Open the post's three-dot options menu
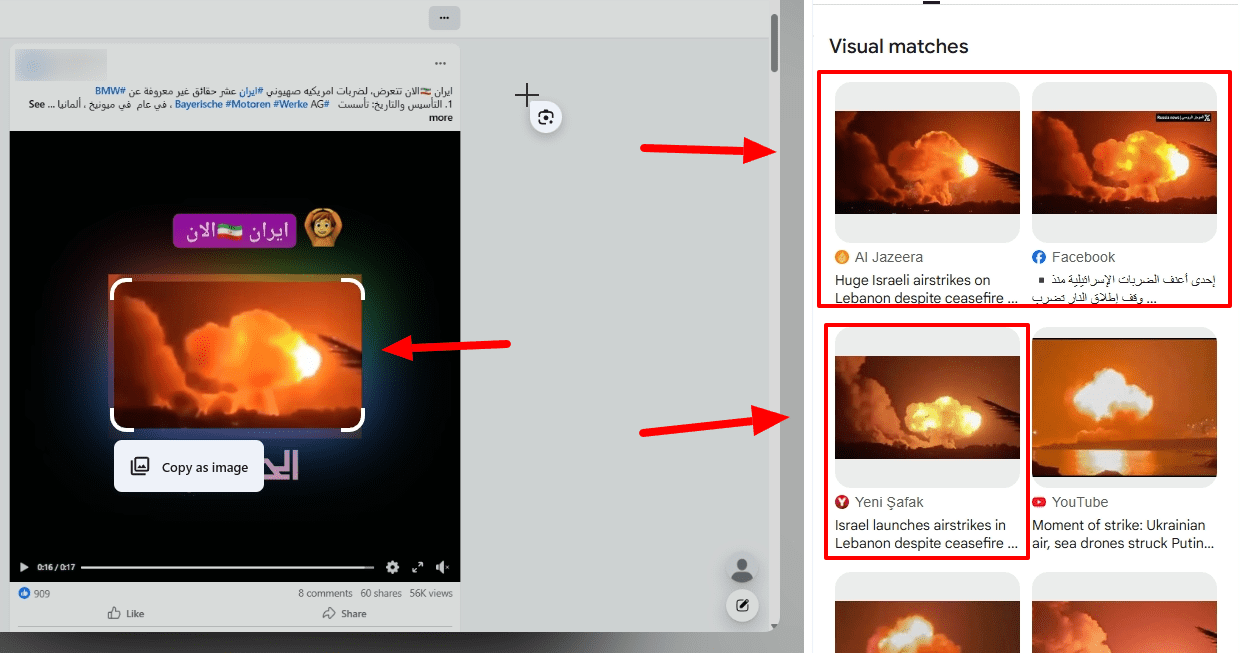1240x653 pixels. 440,63
